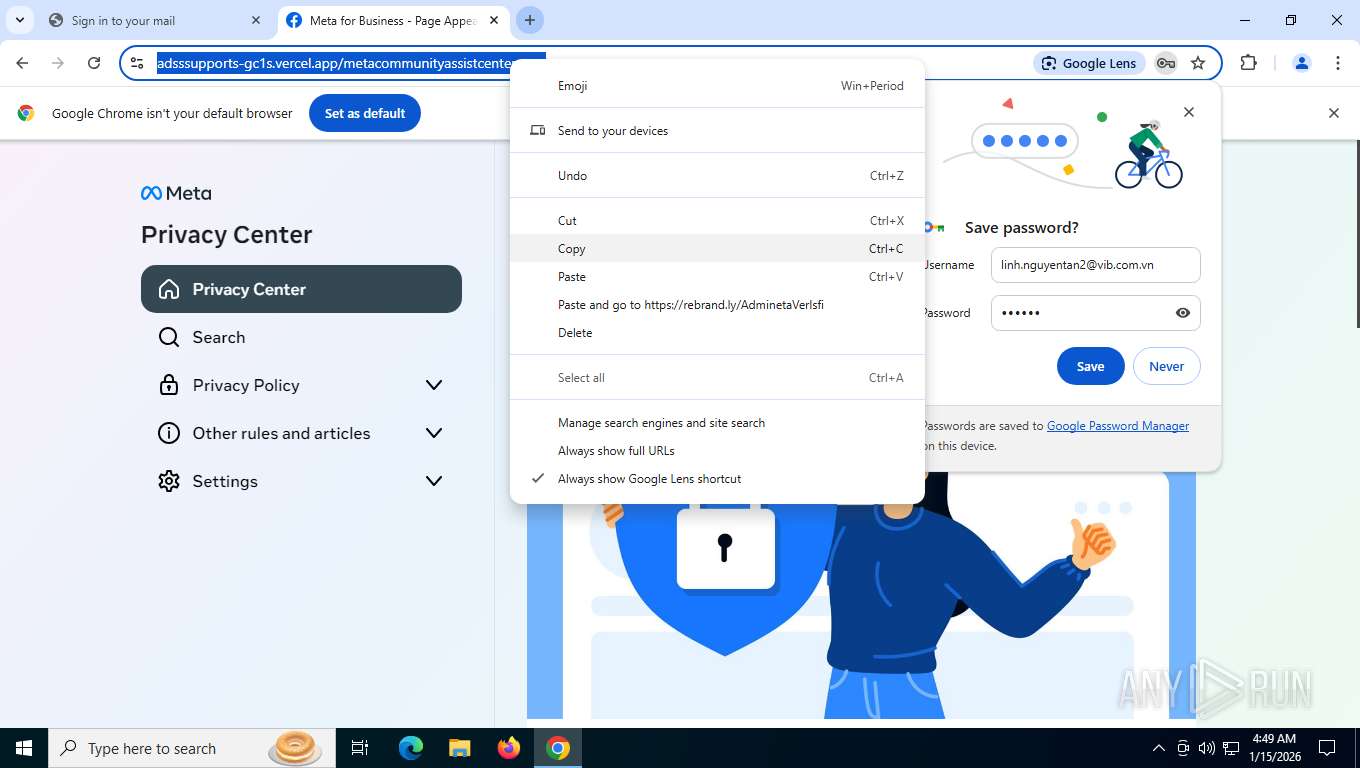Choose Paste and go to rebrand.ly link
The image size is (1360, 768).
coord(717,305)
